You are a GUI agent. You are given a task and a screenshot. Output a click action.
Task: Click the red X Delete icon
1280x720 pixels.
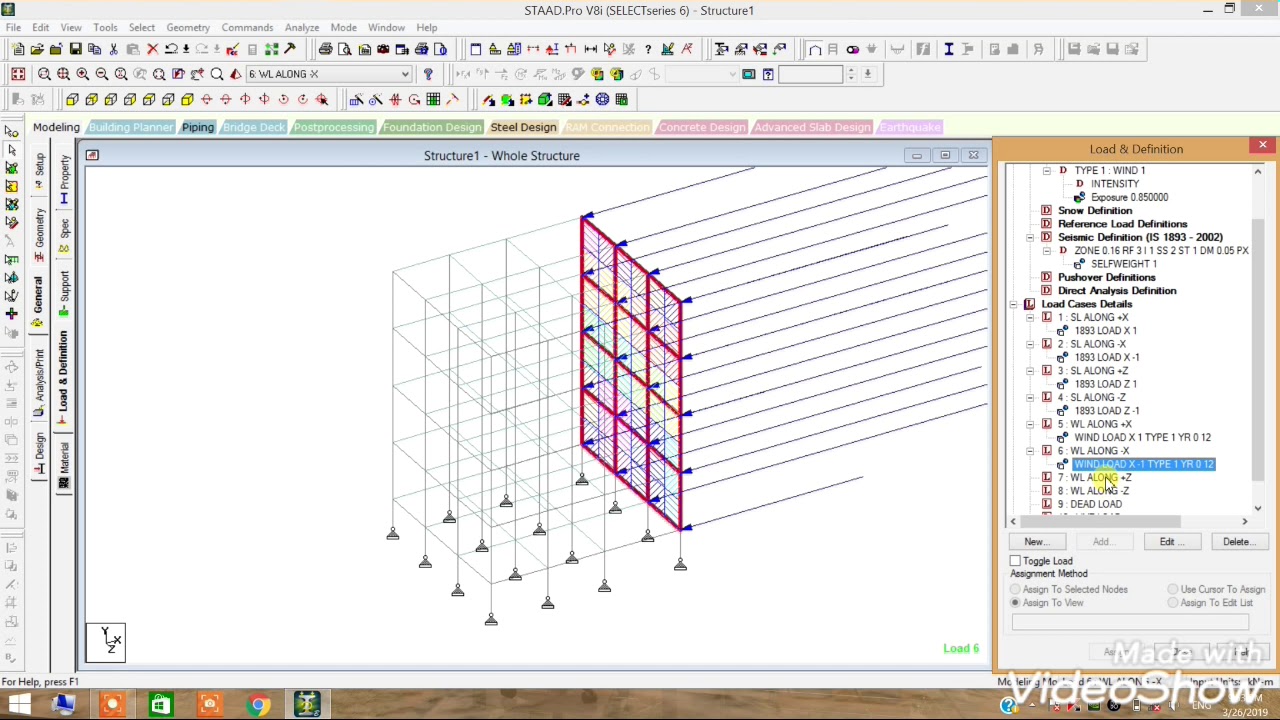[152, 49]
